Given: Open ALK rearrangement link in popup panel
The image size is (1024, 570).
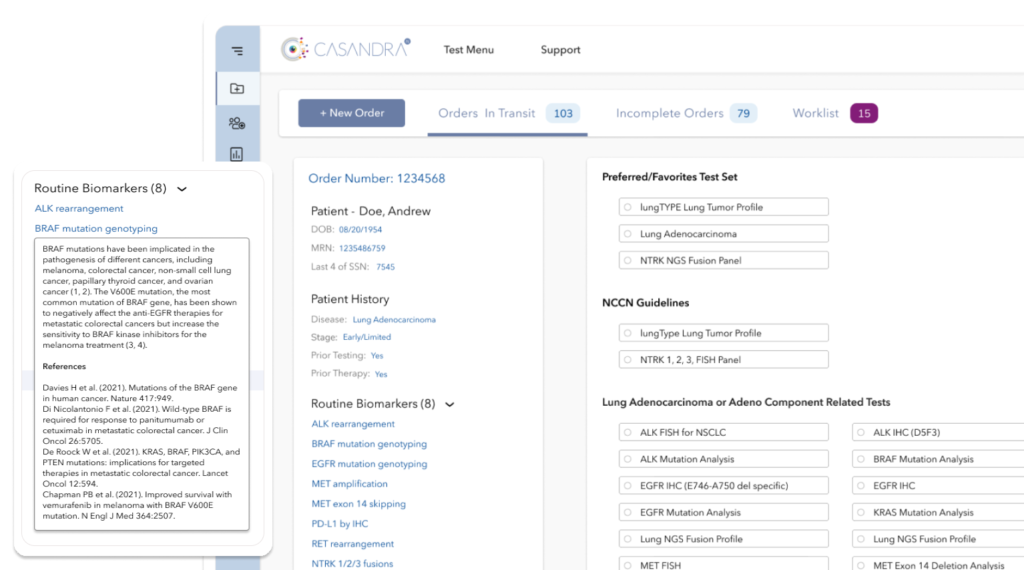Looking at the screenshot, I should 79,208.
